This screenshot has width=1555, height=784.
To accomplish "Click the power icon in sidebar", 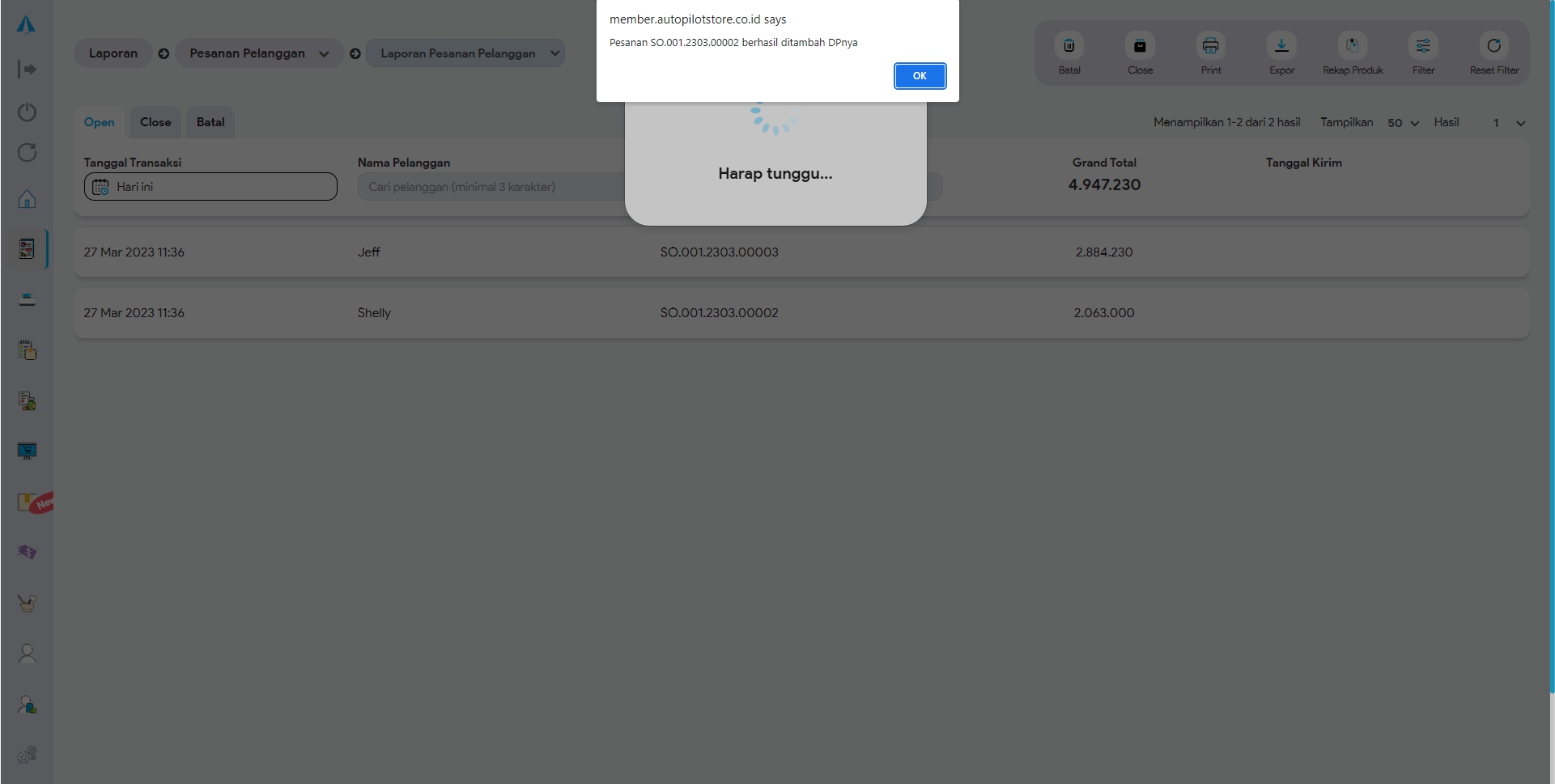I will [x=27, y=112].
